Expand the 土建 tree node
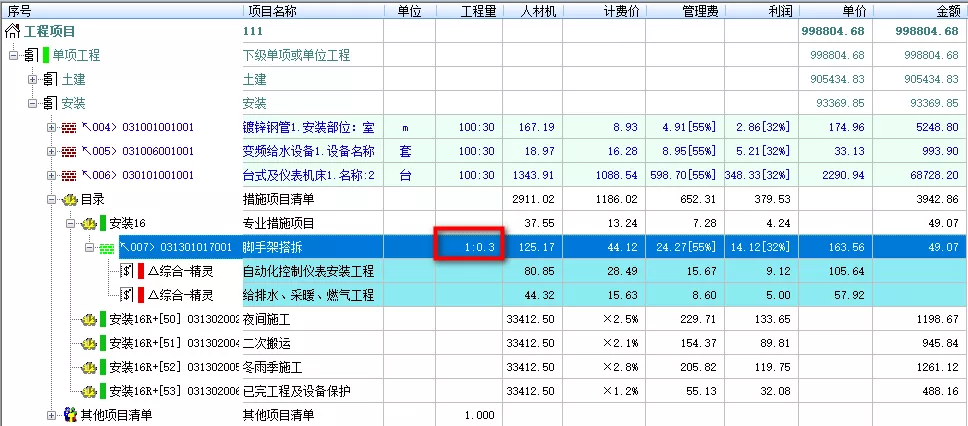The width and height of the screenshot is (968, 426). point(33,80)
